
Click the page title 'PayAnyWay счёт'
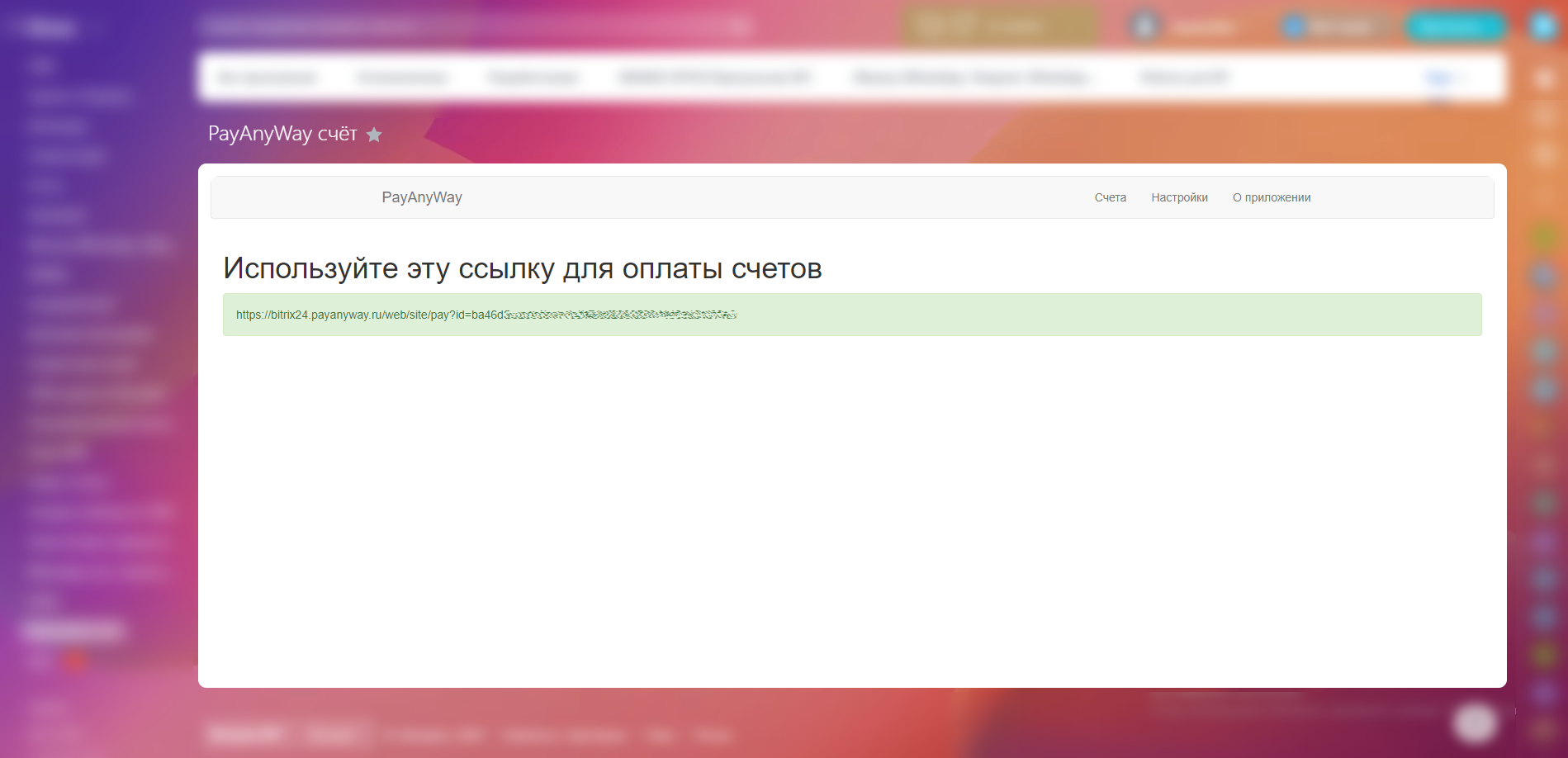tap(282, 134)
